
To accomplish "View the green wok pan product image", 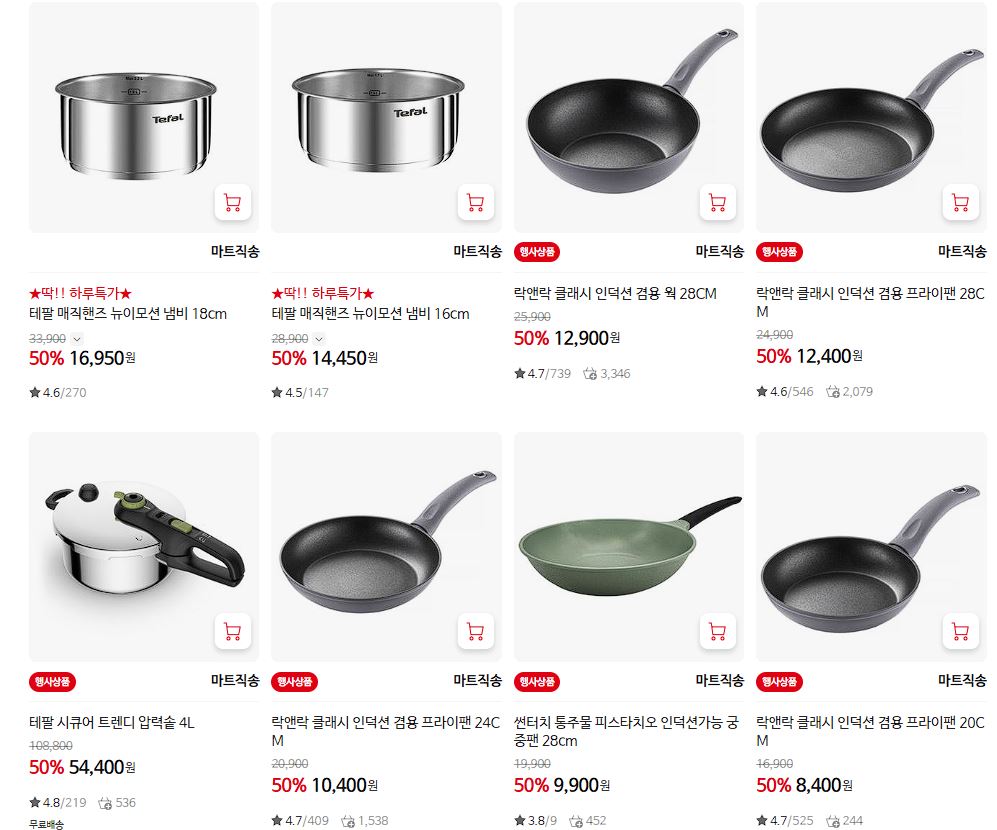I will click(x=628, y=547).
